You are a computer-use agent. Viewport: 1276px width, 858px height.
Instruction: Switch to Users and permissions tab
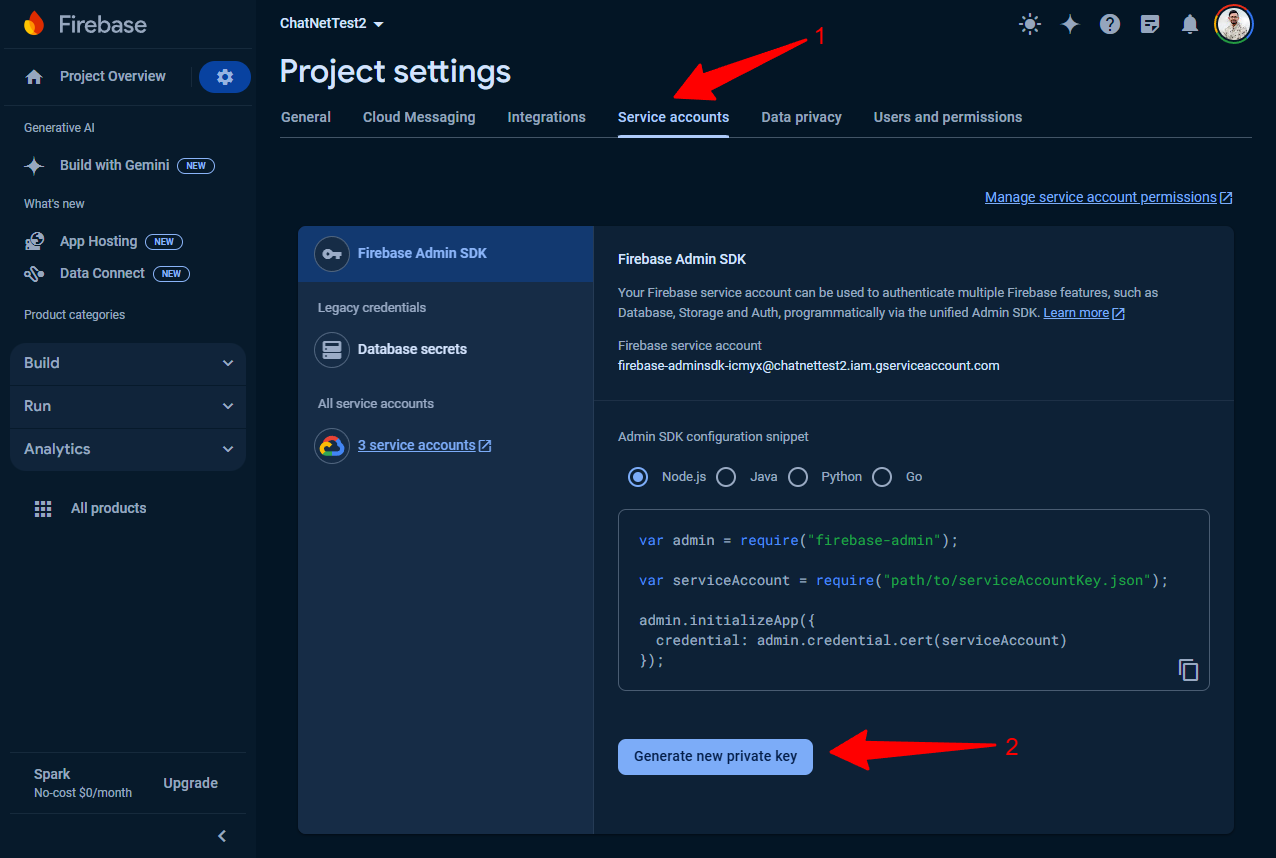[x=947, y=117]
